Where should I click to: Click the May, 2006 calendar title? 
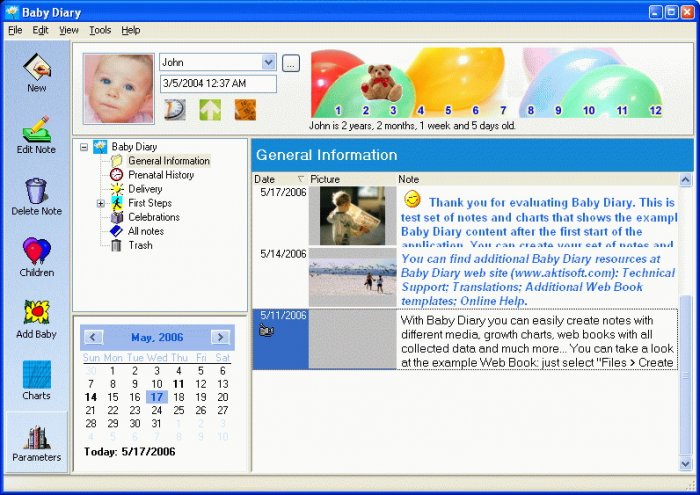point(157,337)
